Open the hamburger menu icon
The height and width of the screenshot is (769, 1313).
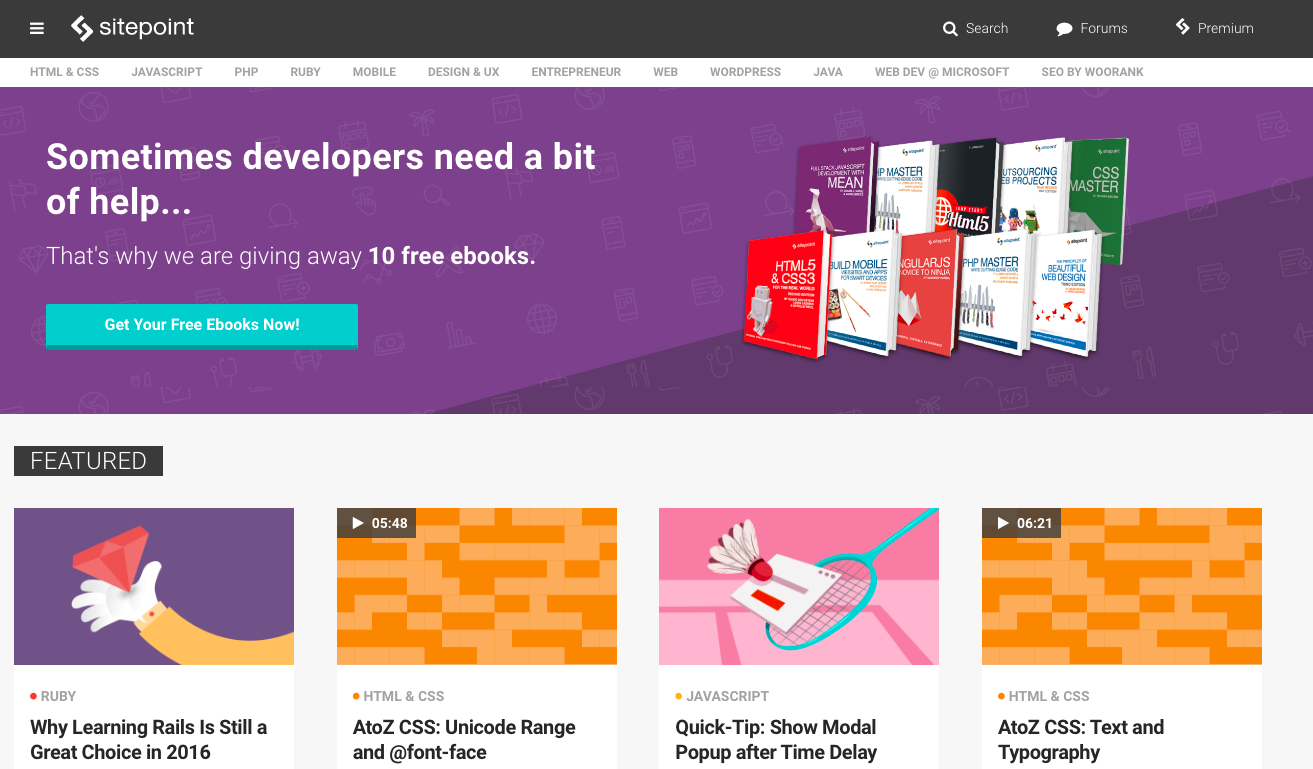pyautogui.click(x=37, y=28)
